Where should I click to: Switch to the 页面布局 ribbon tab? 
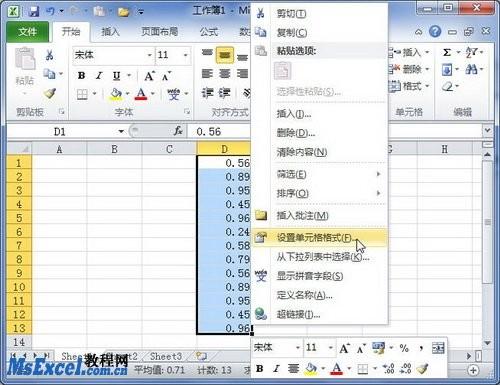160,32
